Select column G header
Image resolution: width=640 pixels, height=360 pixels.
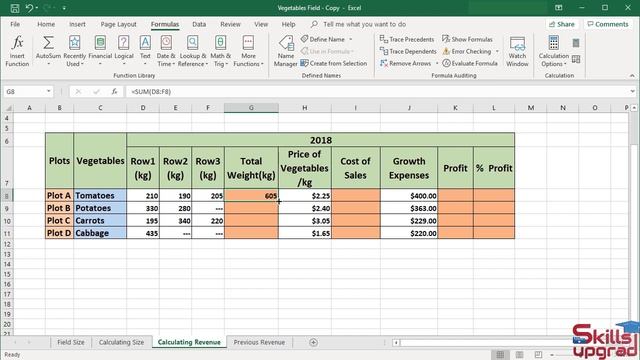tap(251, 108)
